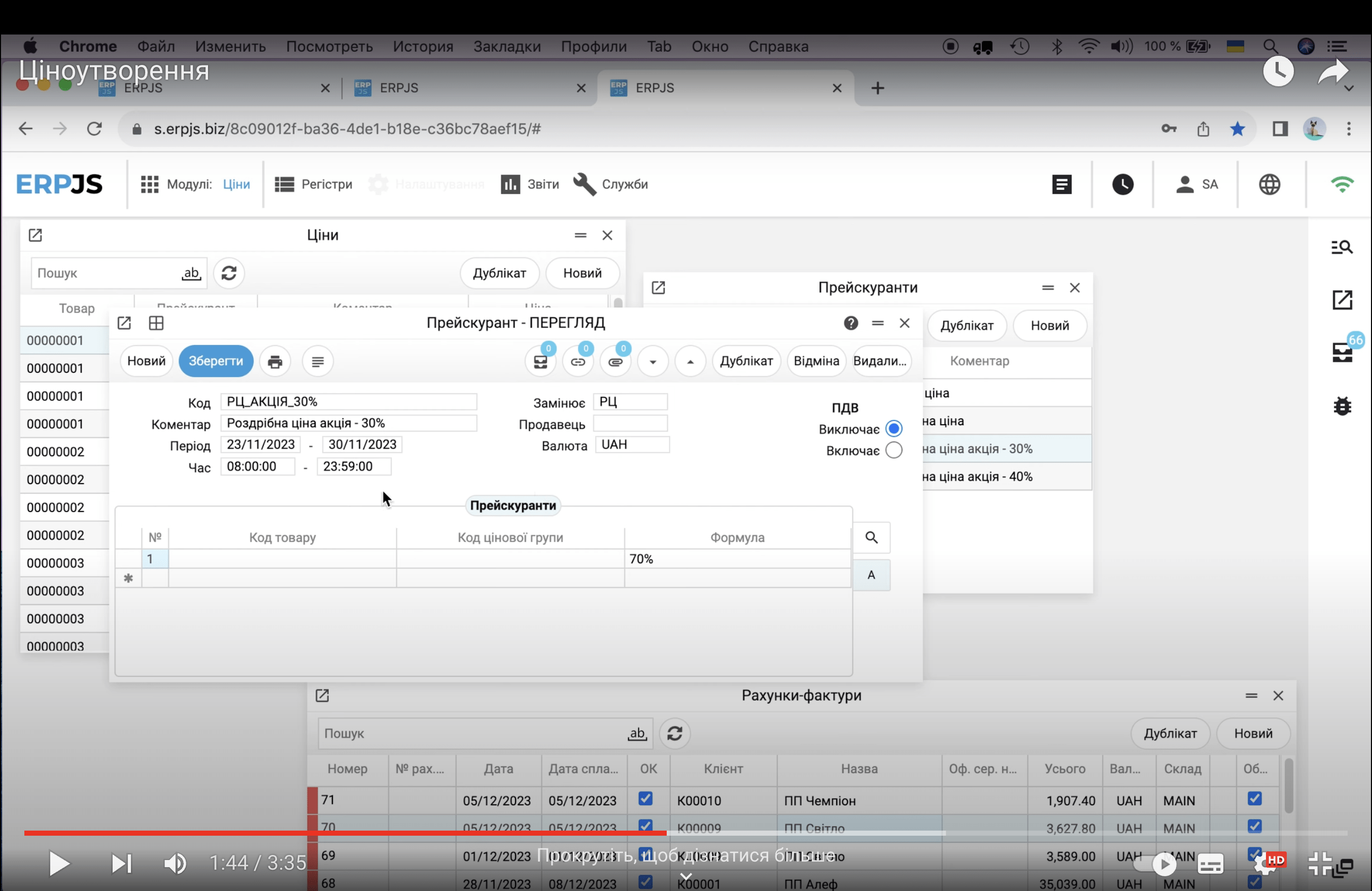Click the list/menu icon next to print button
This screenshot has height=891, width=1372.
(x=318, y=361)
